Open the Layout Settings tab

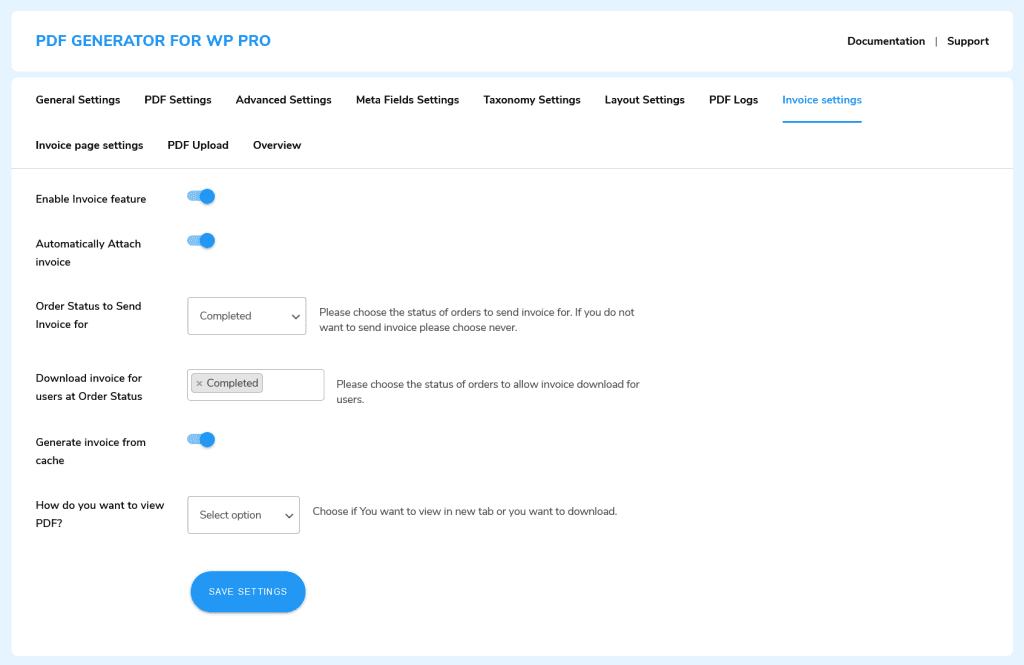coord(644,99)
